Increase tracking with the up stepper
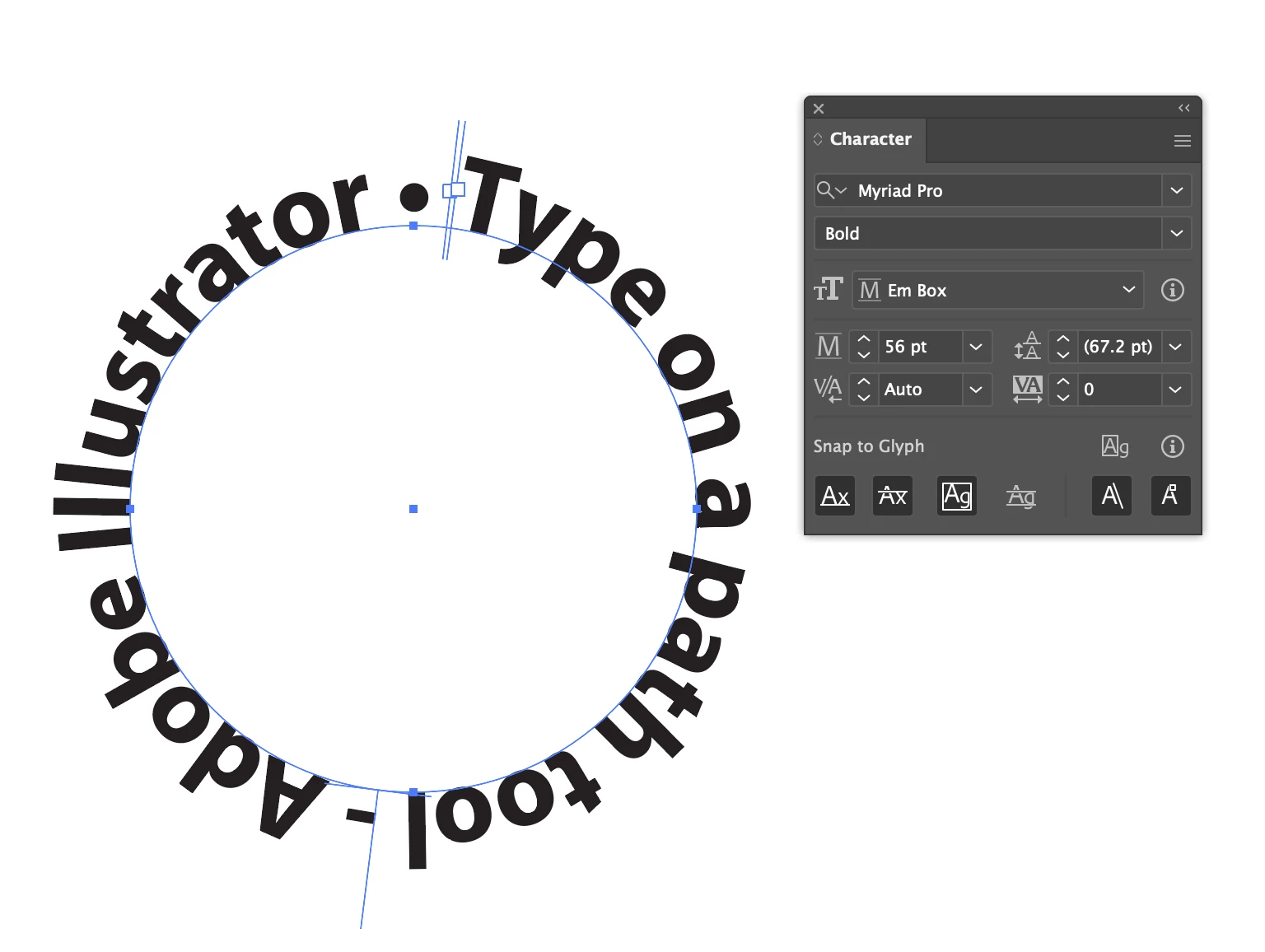Viewport: 1265px width, 952px height. tap(1063, 381)
